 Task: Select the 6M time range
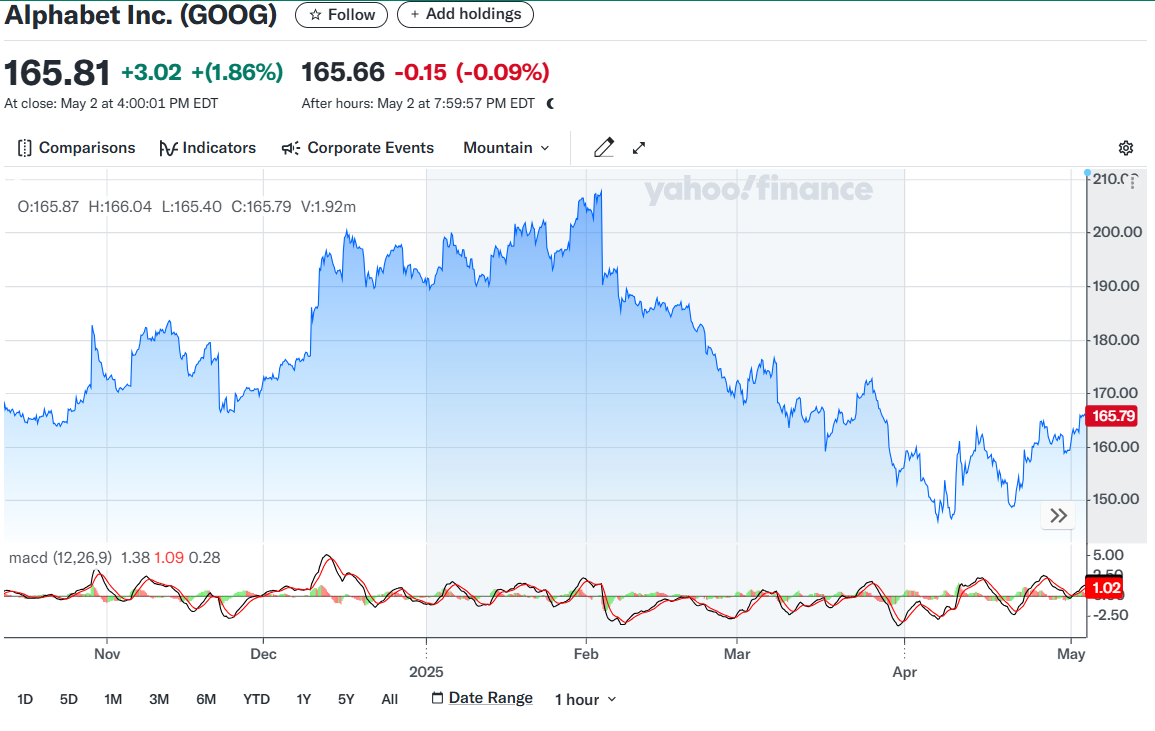pos(206,699)
